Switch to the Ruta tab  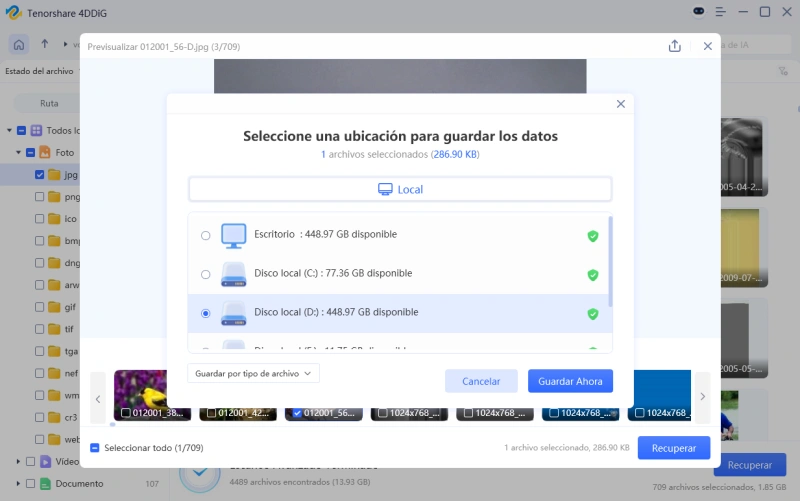(x=49, y=103)
